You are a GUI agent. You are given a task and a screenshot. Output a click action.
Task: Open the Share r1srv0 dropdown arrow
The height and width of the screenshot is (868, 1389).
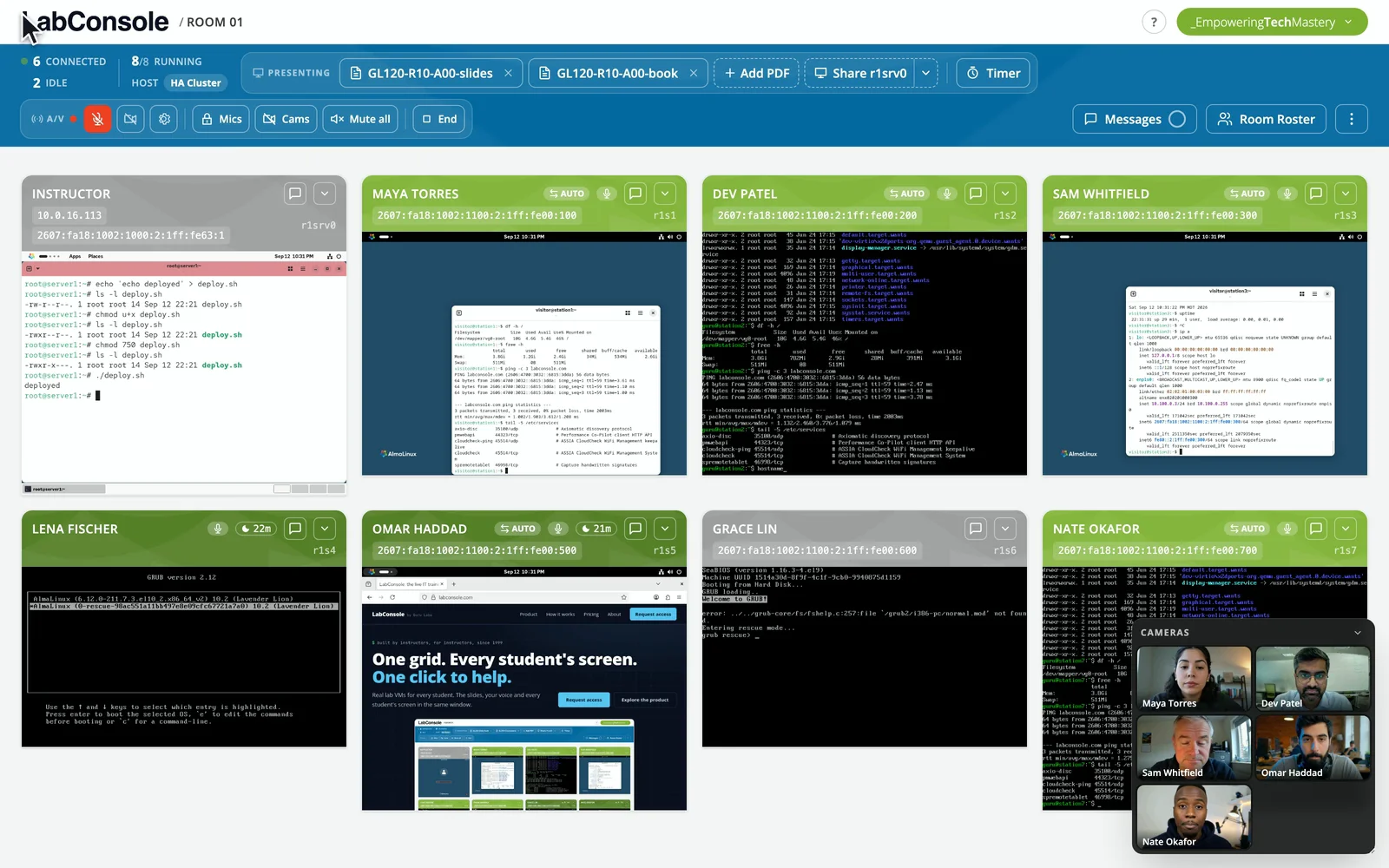[x=926, y=73]
